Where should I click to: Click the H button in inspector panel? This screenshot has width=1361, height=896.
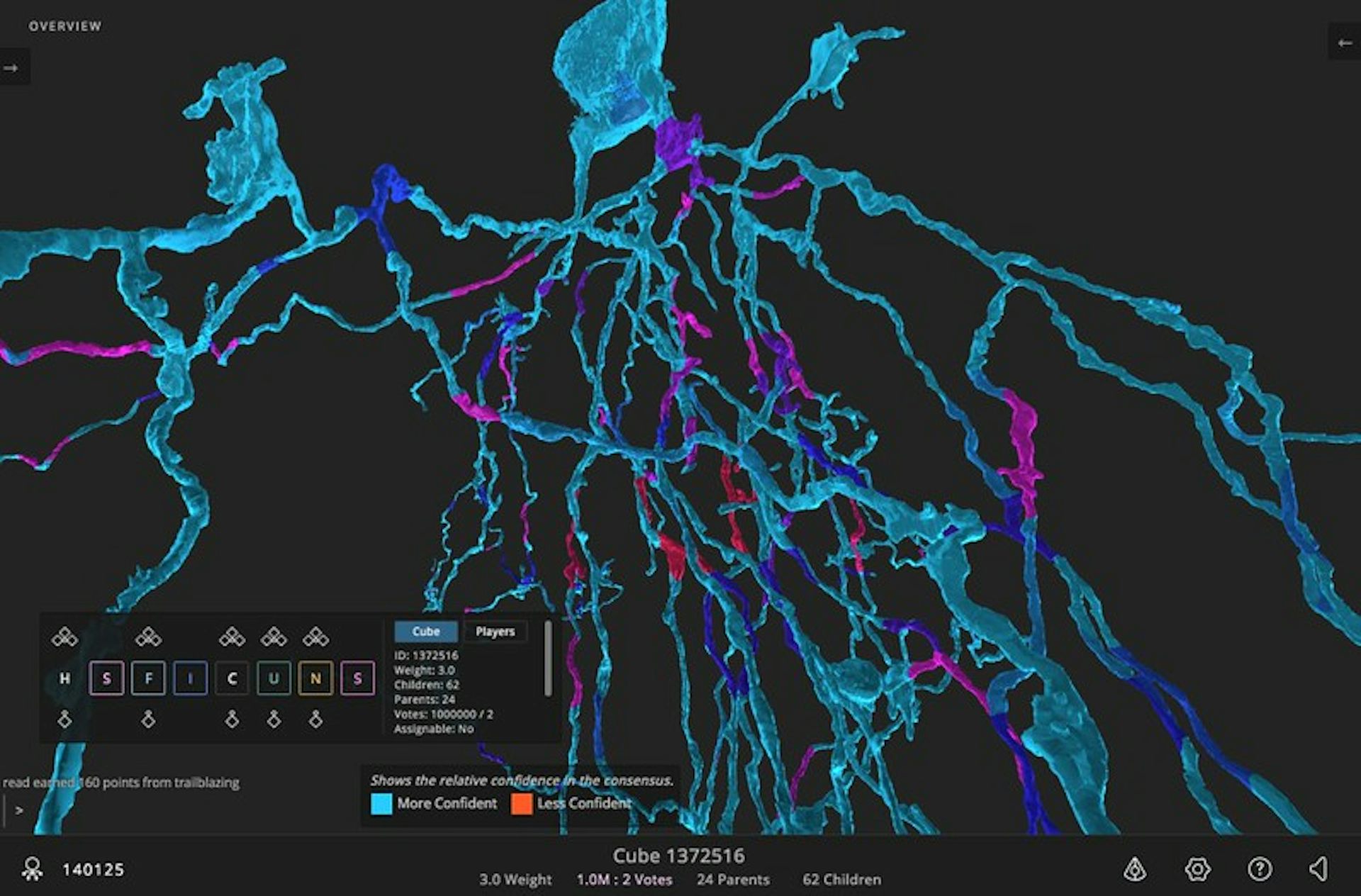tap(65, 678)
